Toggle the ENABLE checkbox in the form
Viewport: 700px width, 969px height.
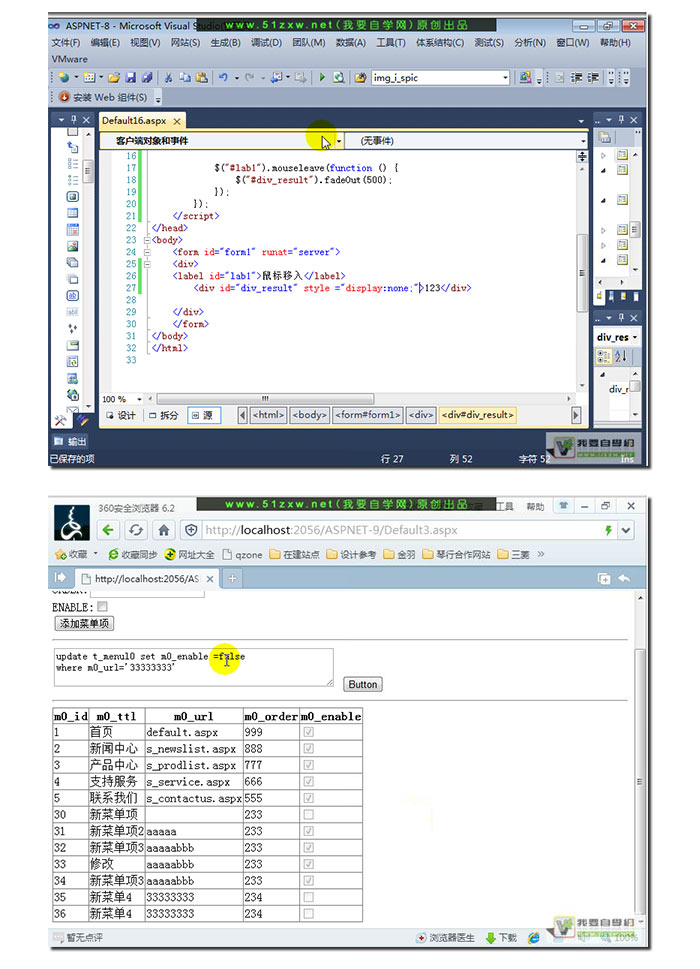102,607
